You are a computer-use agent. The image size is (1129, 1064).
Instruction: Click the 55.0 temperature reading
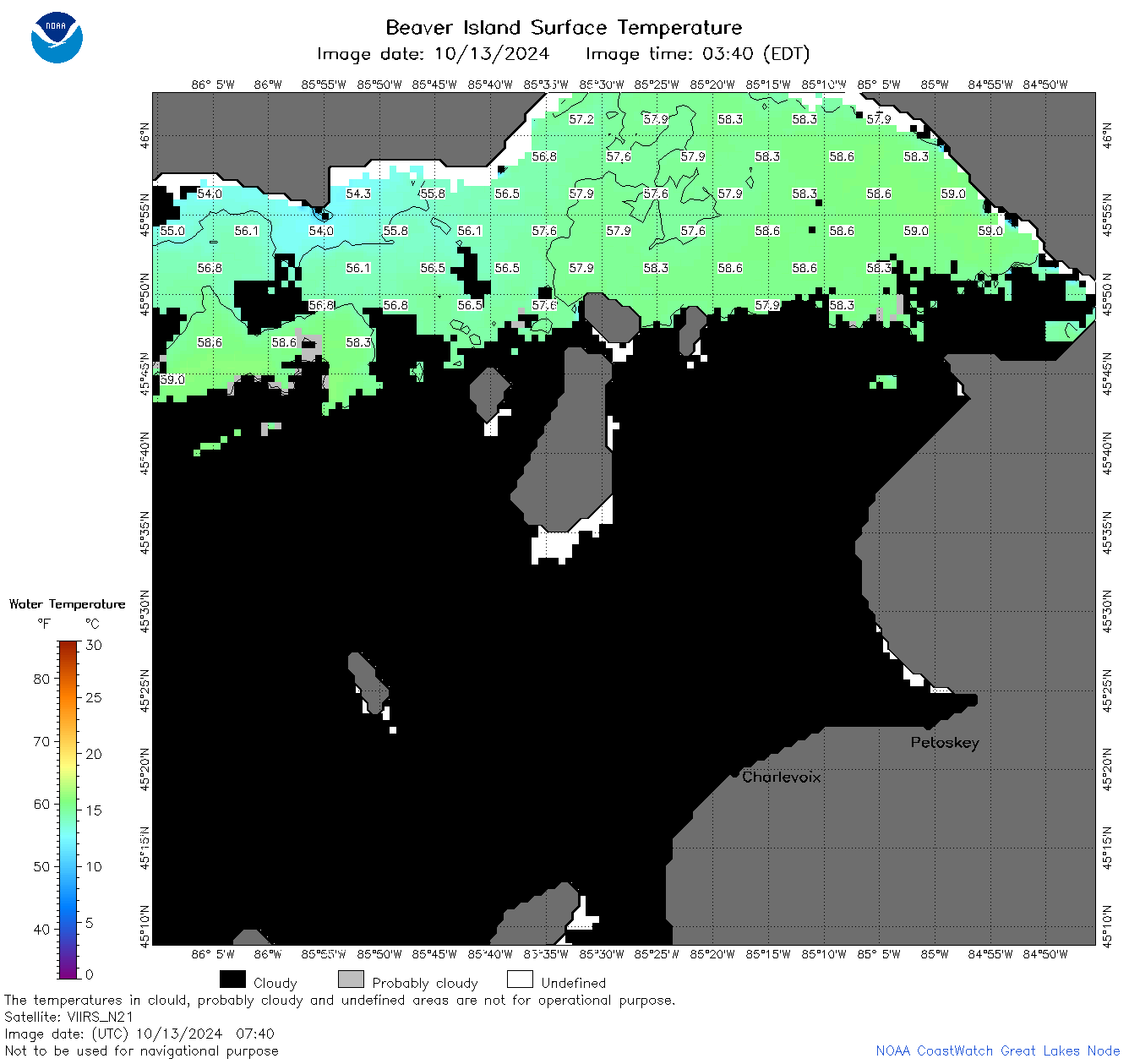pos(172,231)
